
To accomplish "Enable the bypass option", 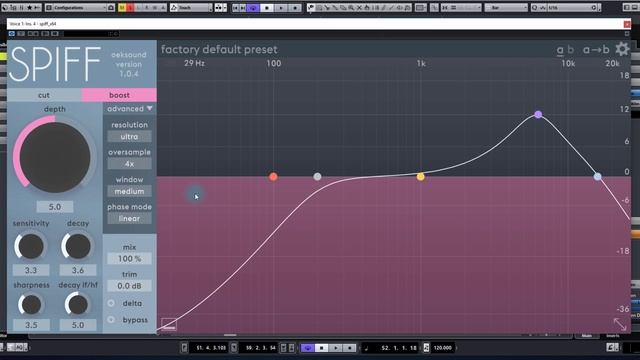I will (128, 320).
